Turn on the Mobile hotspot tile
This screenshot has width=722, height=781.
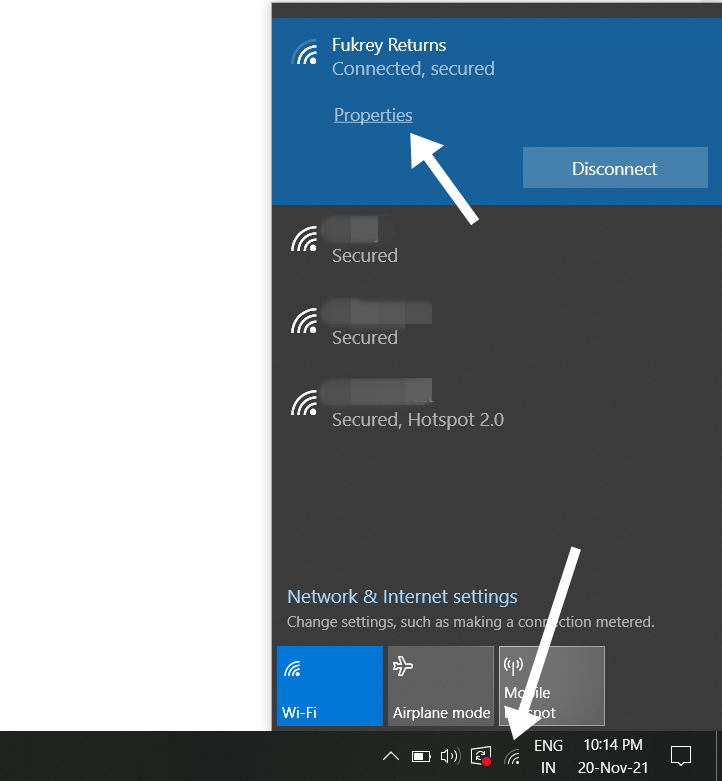(552, 686)
